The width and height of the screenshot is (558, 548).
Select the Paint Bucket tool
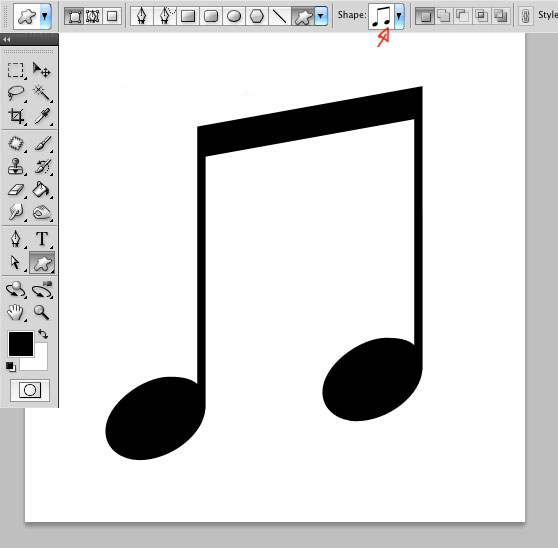pos(42,190)
